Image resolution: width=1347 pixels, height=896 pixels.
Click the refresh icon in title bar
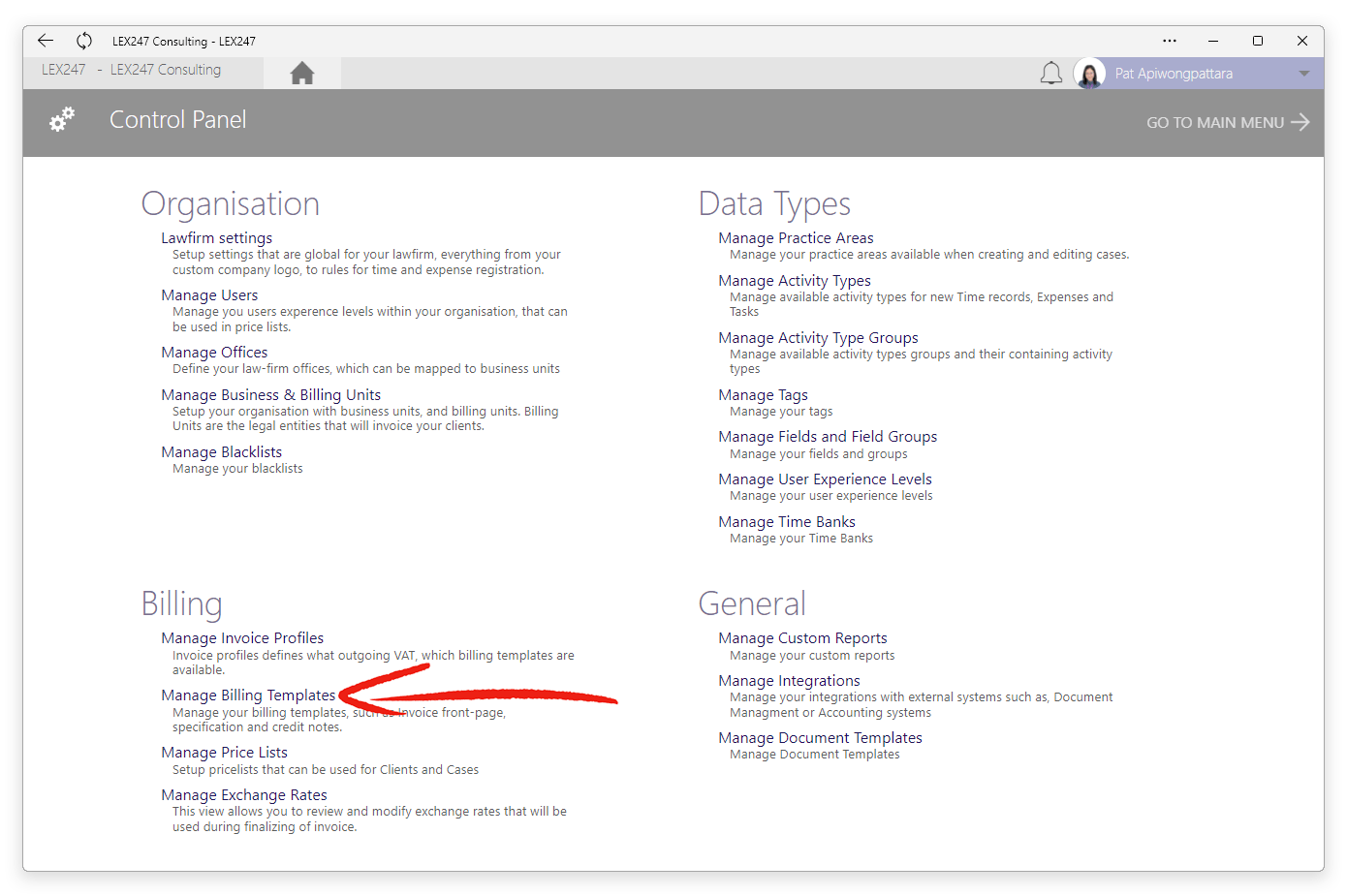tap(84, 41)
